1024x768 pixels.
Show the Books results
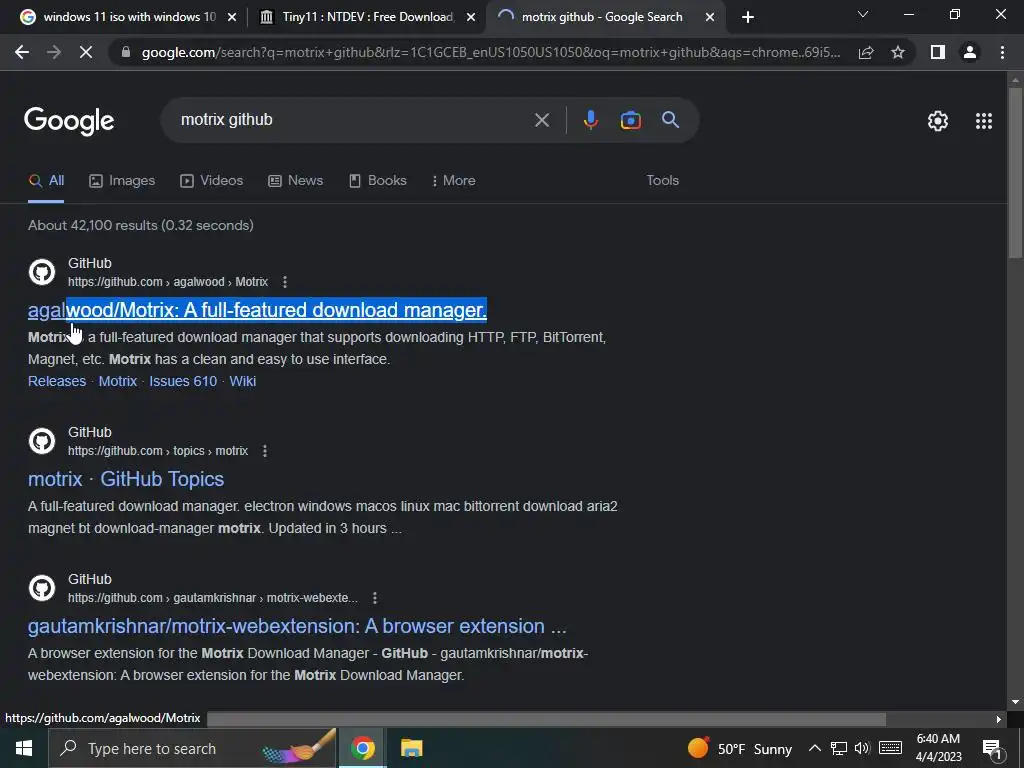pyautogui.click(x=377, y=181)
